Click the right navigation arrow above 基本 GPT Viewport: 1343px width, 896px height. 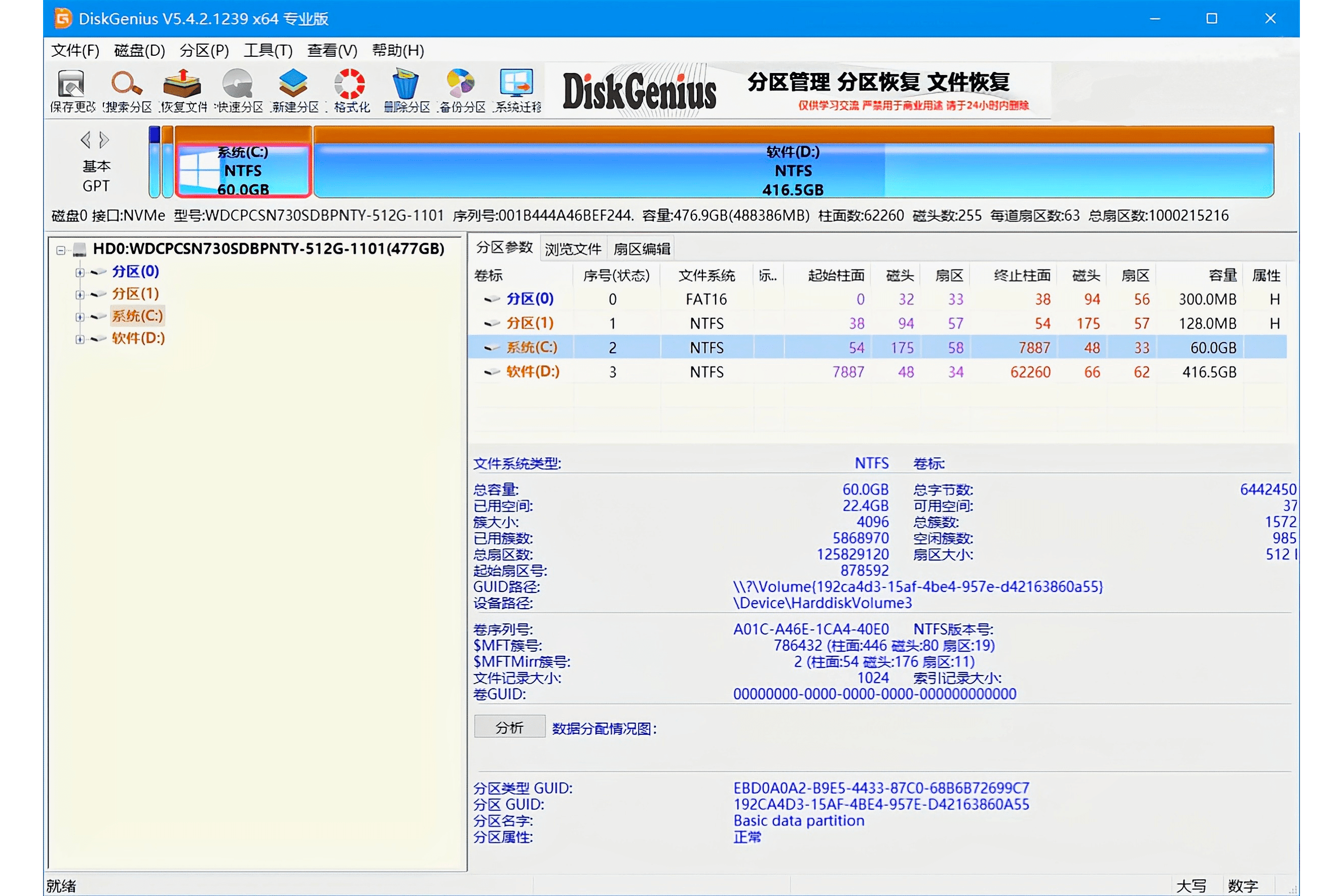(104, 139)
